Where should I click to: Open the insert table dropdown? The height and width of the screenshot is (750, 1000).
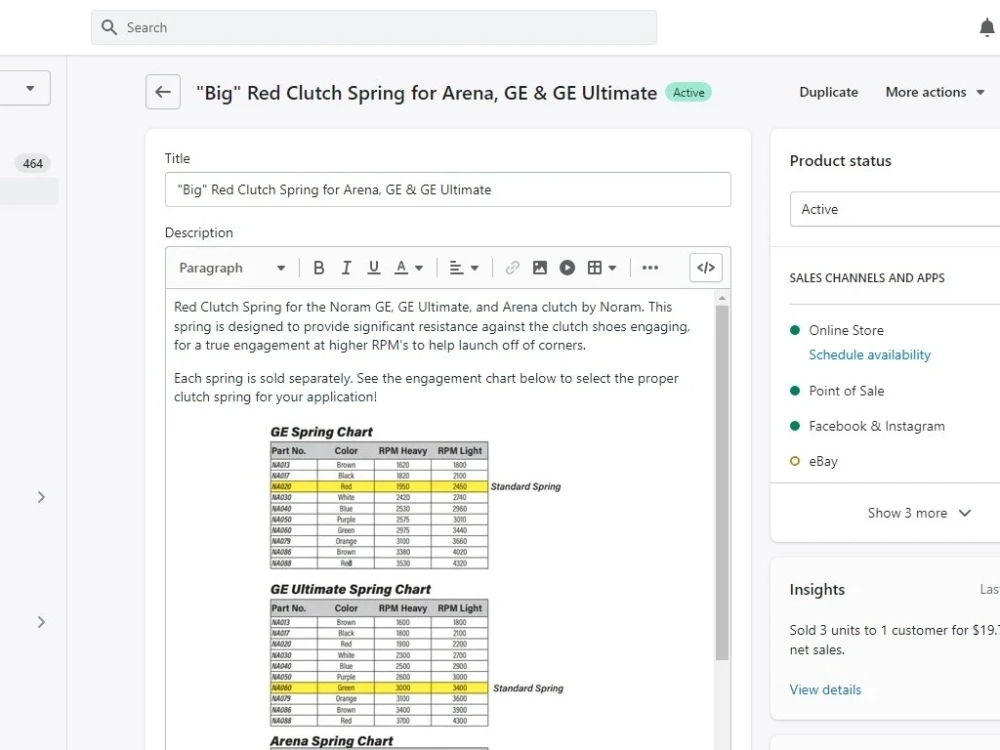pyautogui.click(x=601, y=268)
